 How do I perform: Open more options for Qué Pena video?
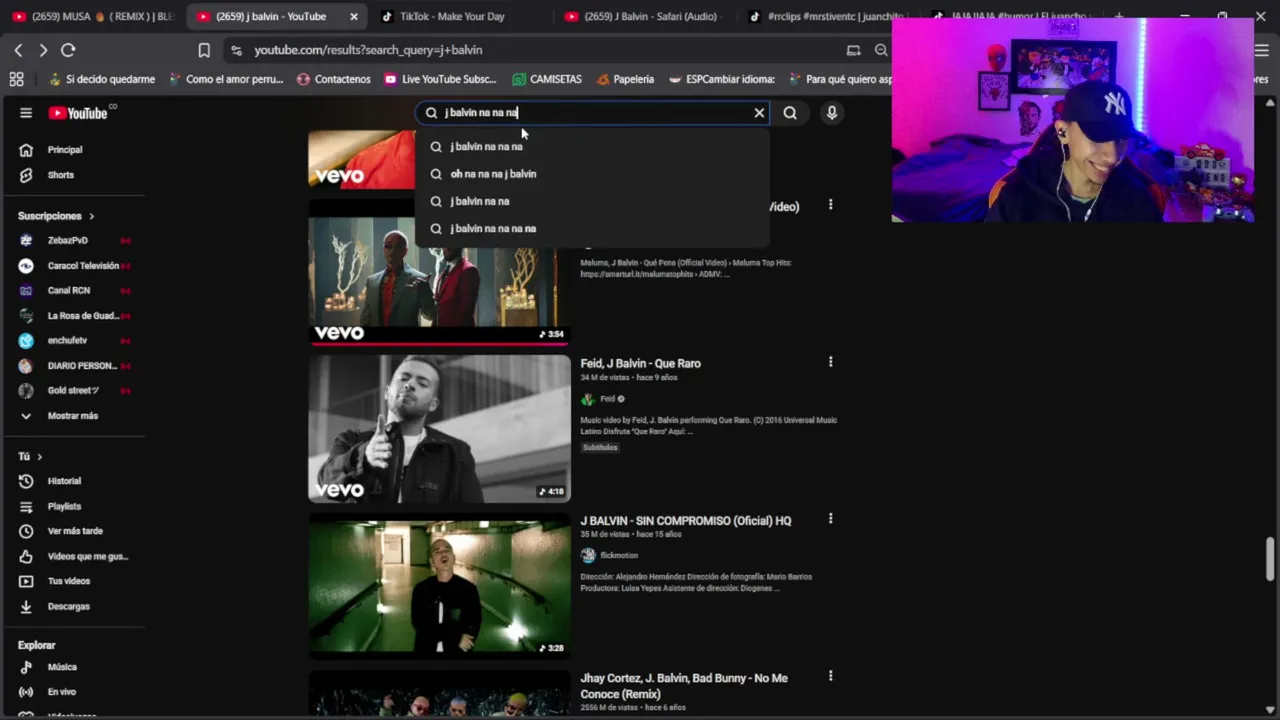point(830,205)
